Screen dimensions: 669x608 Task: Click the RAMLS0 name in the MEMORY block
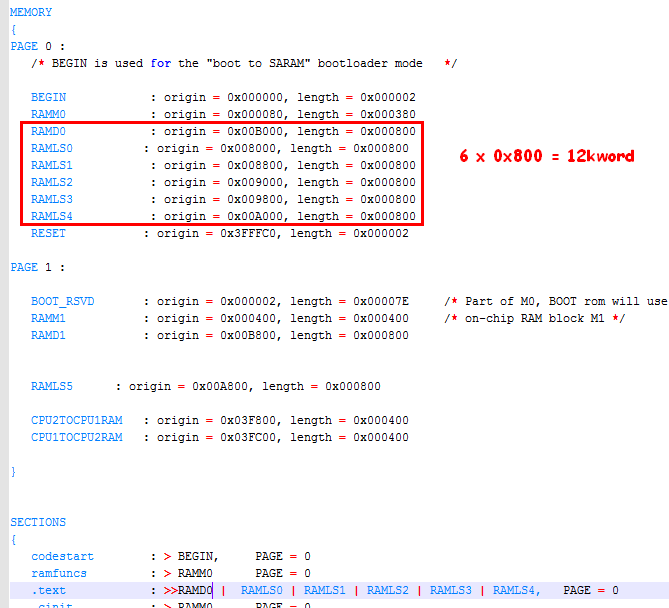[52, 148]
